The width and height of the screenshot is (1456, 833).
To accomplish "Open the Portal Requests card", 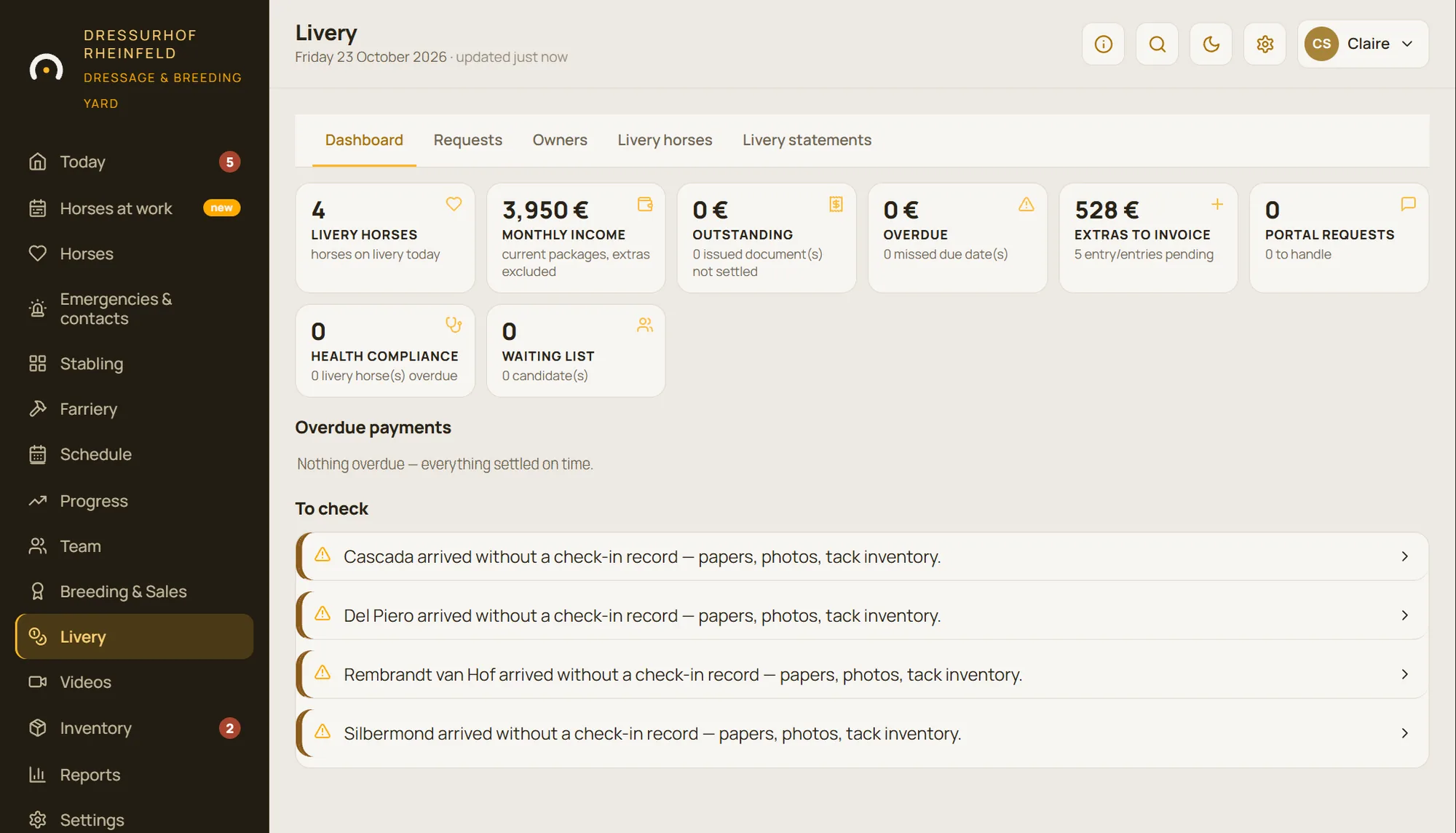I will pyautogui.click(x=1339, y=238).
